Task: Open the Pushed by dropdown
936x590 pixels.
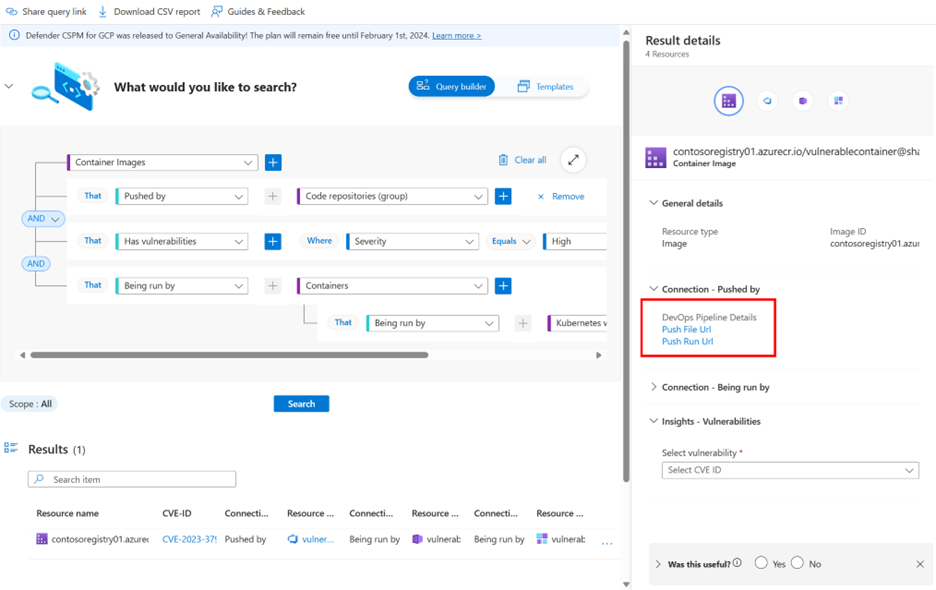Action: [x=181, y=196]
